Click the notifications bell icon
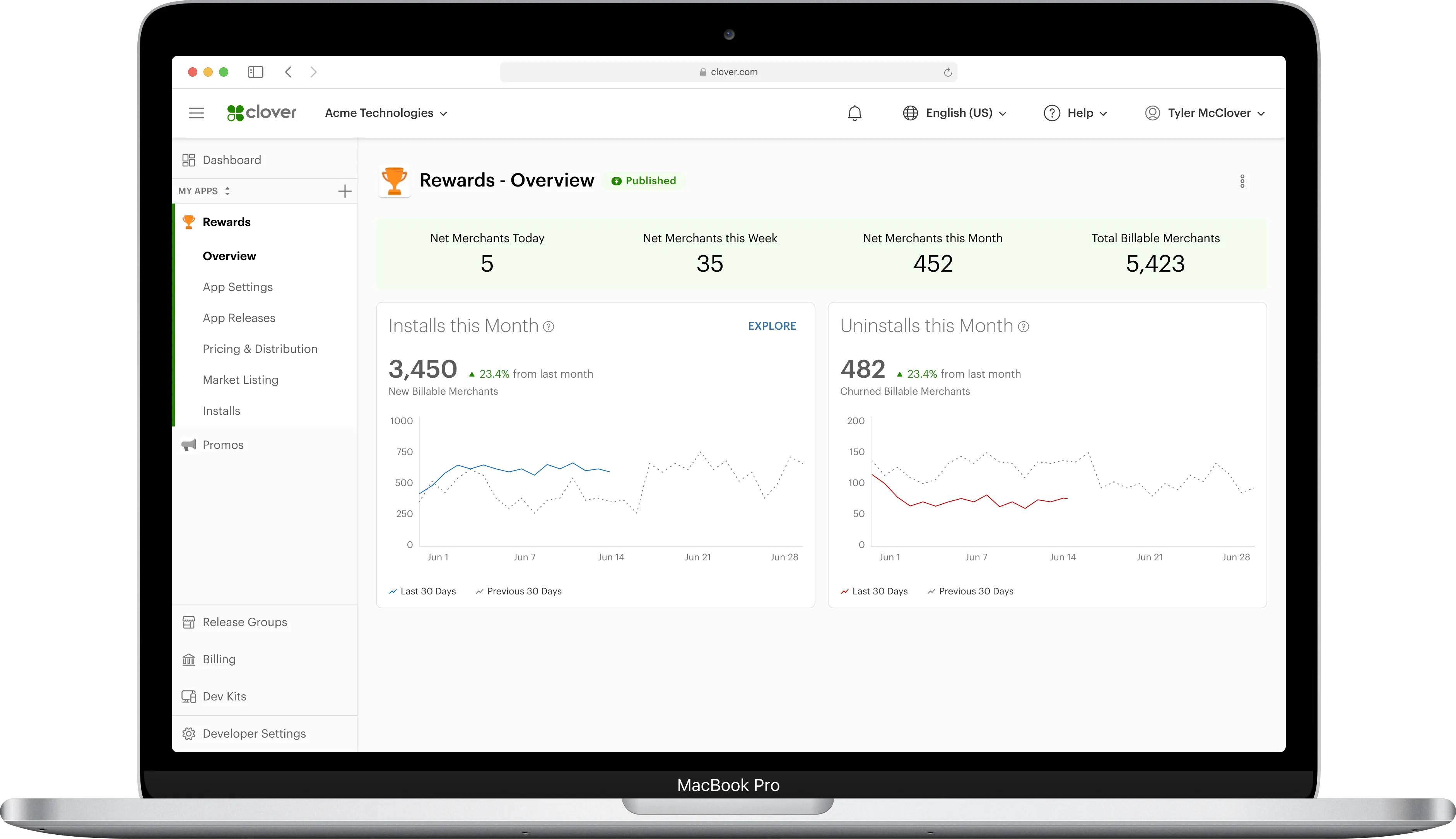1456x839 pixels. 855,113
